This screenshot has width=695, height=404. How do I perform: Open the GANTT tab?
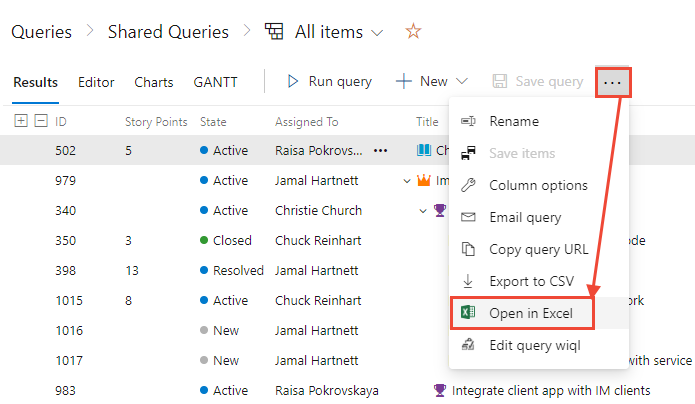click(x=215, y=82)
